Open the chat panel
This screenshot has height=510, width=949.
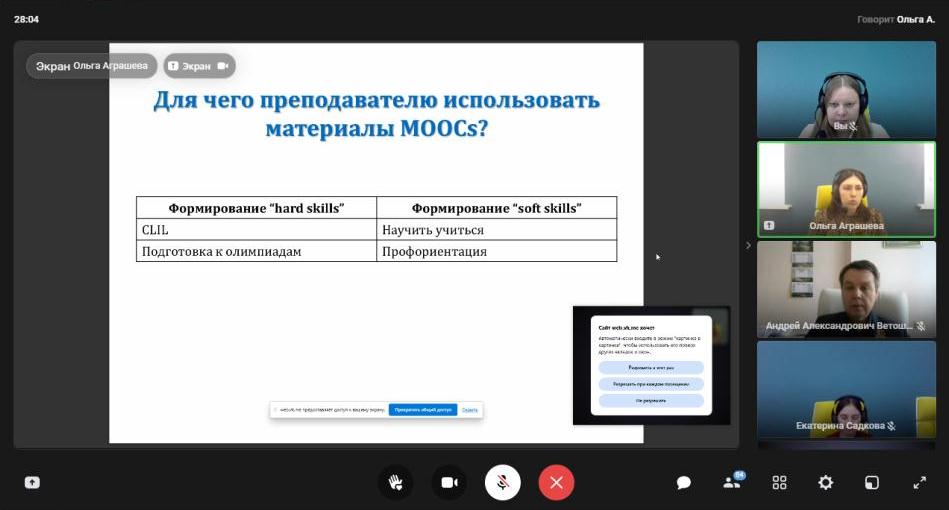(684, 482)
